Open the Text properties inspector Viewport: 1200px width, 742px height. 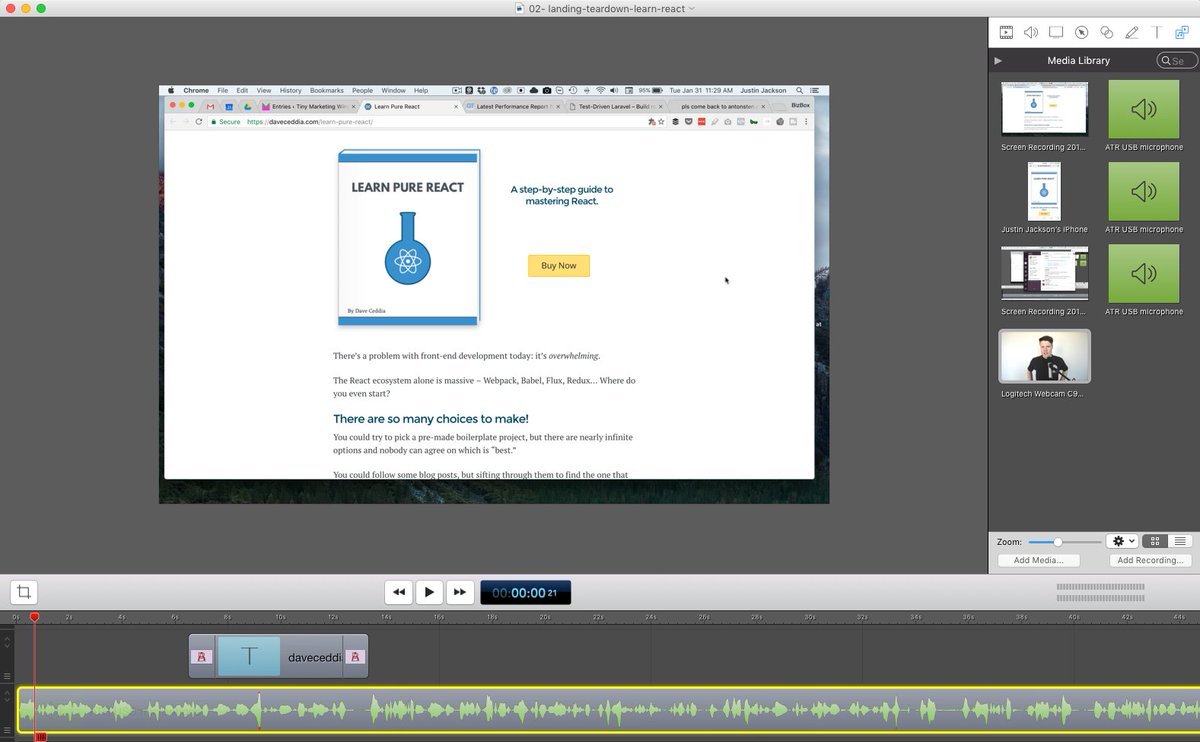click(1156, 32)
